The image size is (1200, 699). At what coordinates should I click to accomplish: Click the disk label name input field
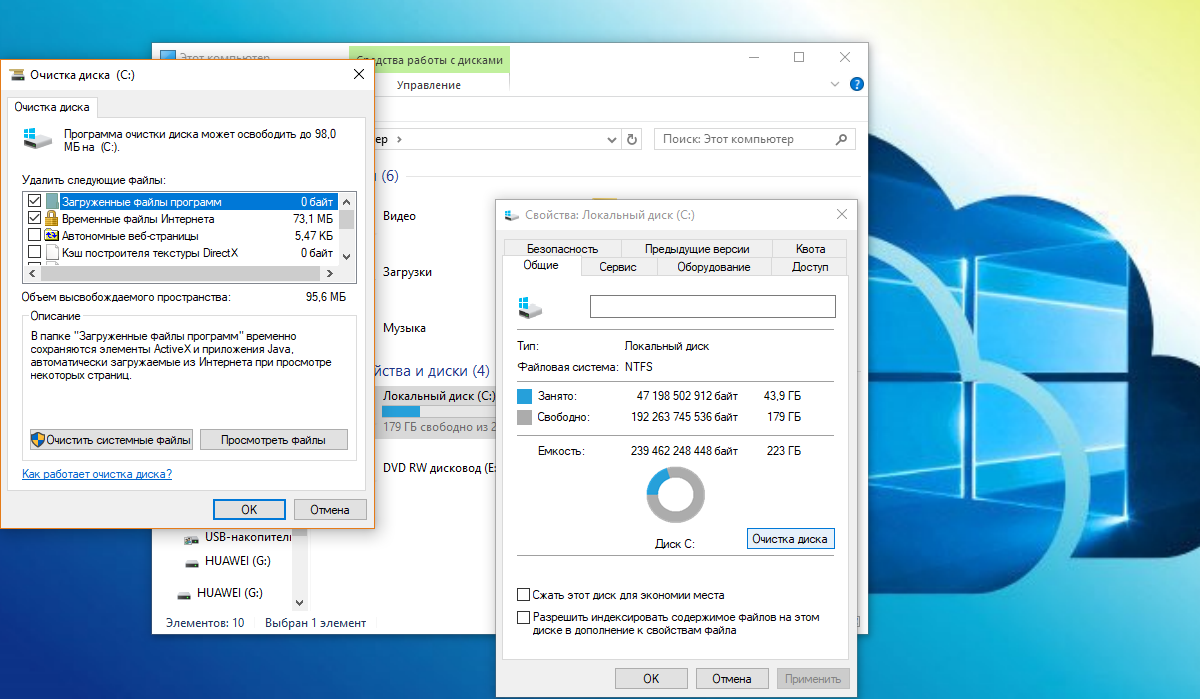point(712,306)
